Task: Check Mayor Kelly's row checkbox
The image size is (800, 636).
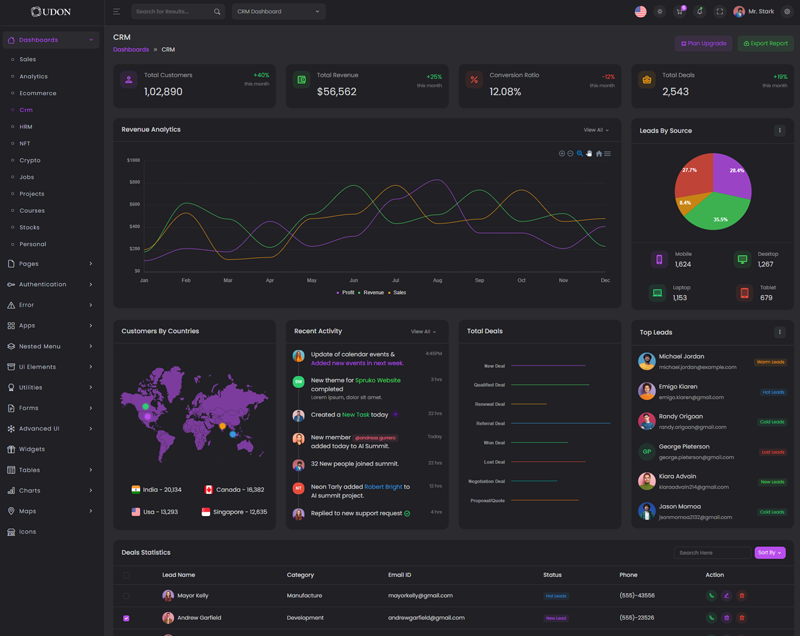Action: 126,596
